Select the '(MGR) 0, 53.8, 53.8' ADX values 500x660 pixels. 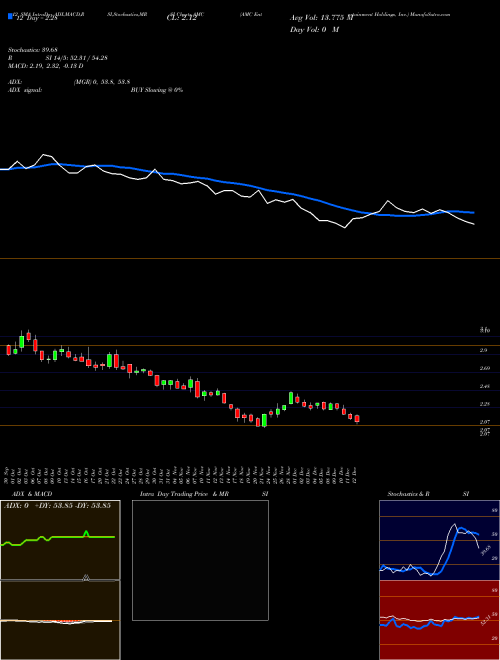coord(101,82)
